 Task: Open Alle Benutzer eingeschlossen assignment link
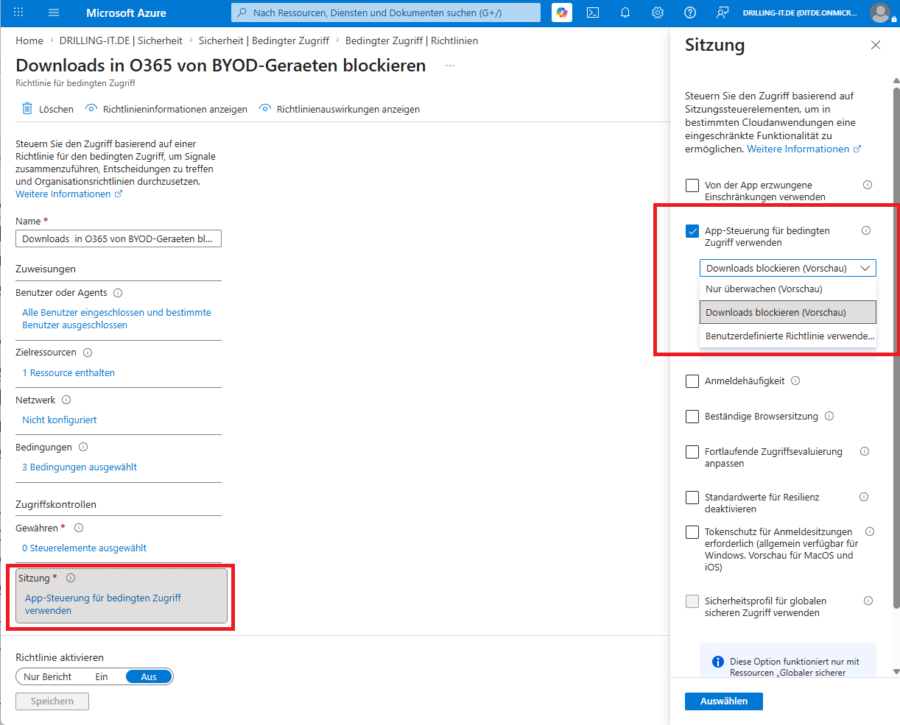tap(117, 319)
